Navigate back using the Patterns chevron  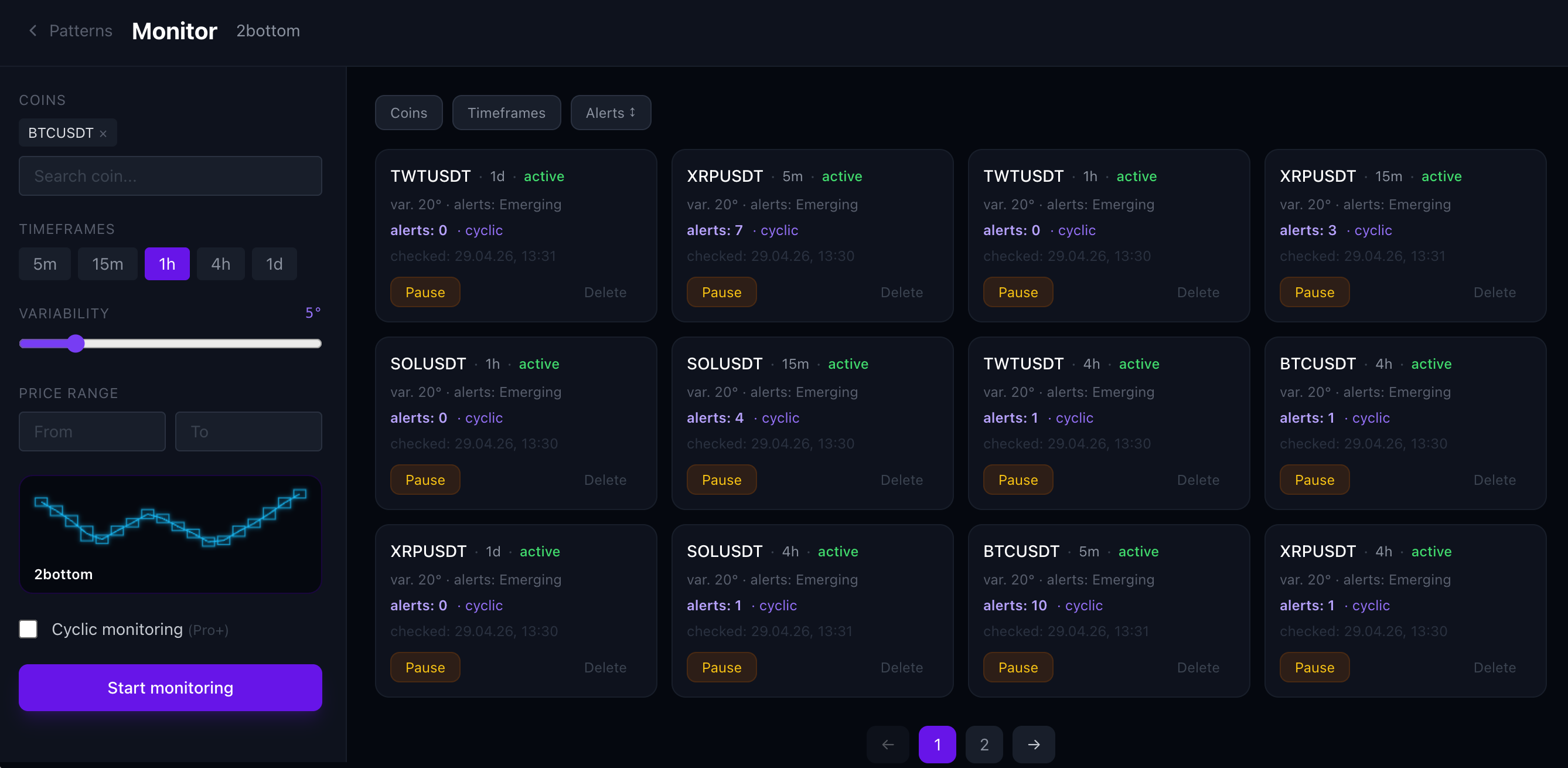tap(33, 30)
